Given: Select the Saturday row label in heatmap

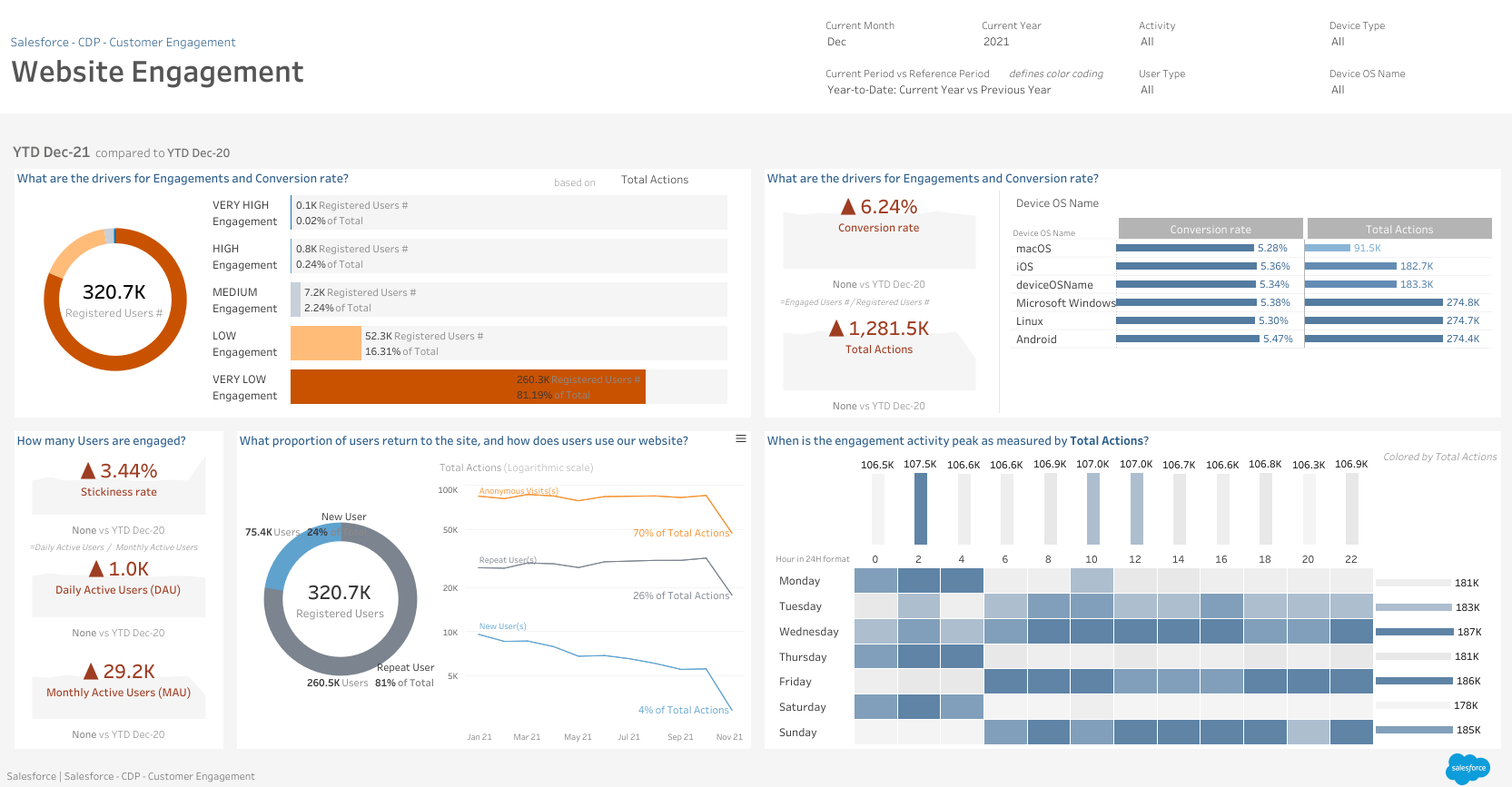Looking at the screenshot, I should (802, 707).
